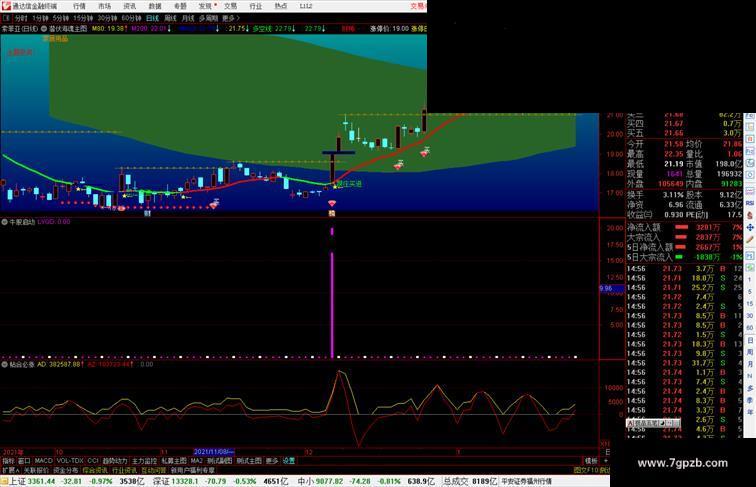
Task: Select the 多周期 multi-period view
Action: click(208, 18)
